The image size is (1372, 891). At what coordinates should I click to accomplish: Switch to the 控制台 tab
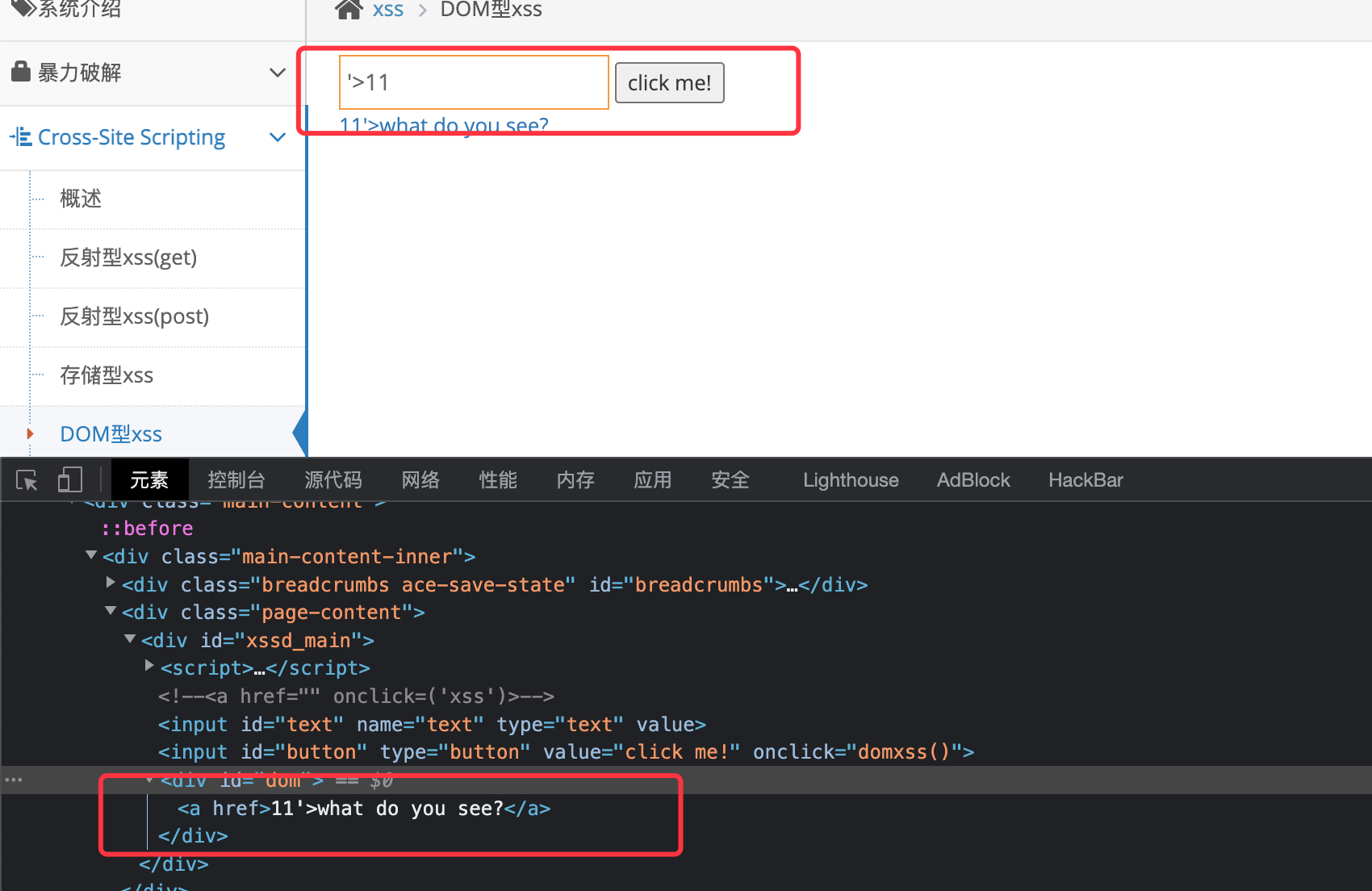(236, 480)
